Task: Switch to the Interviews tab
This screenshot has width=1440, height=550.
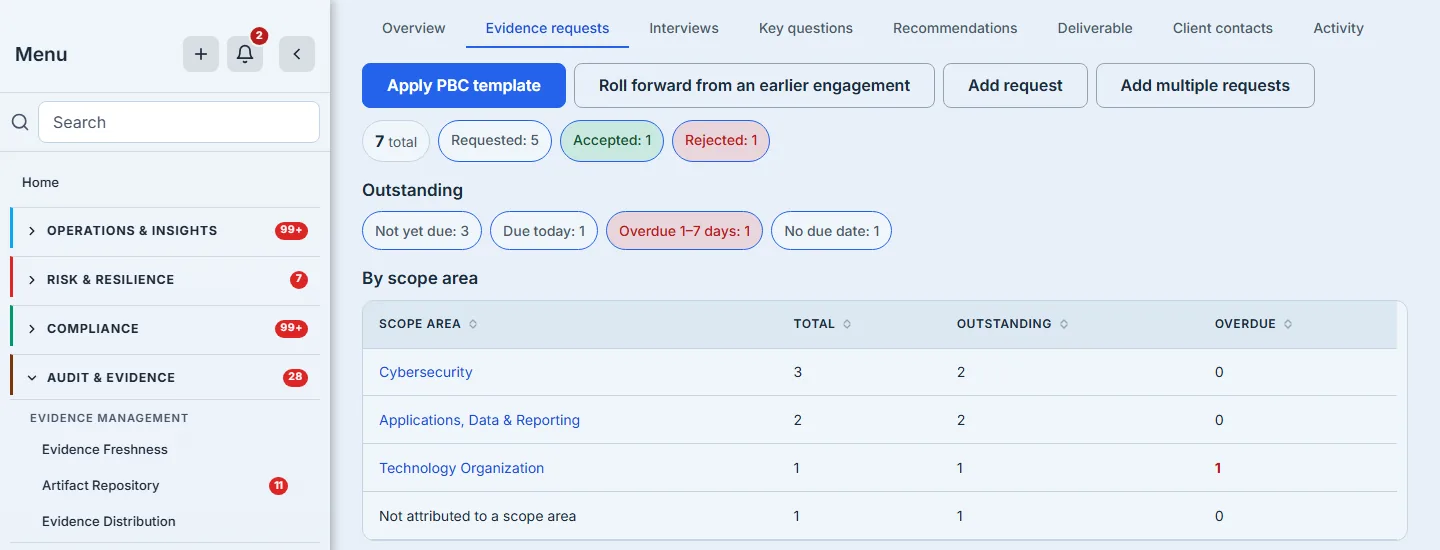Action: tap(684, 28)
